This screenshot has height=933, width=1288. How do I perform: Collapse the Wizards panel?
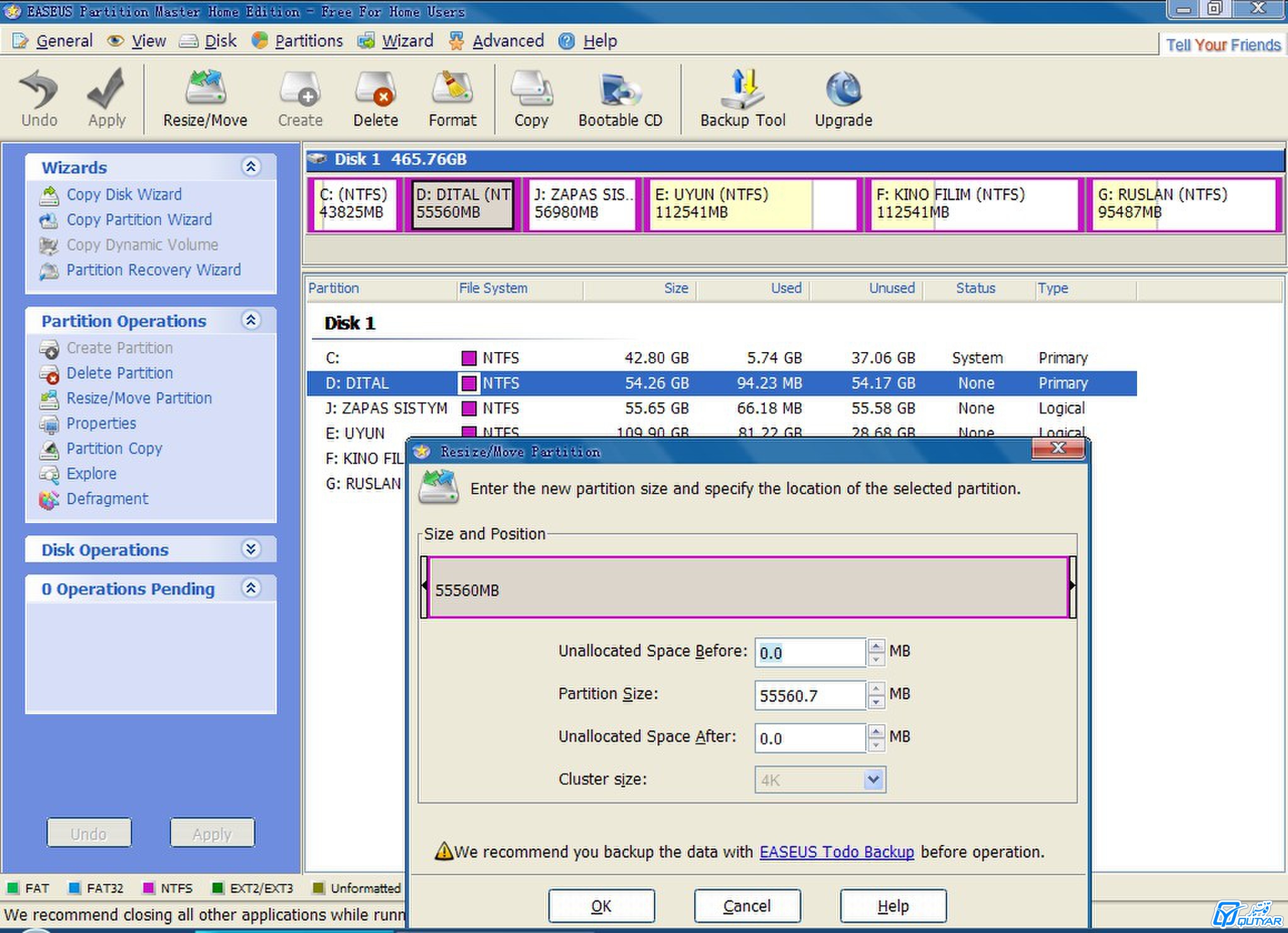251,167
